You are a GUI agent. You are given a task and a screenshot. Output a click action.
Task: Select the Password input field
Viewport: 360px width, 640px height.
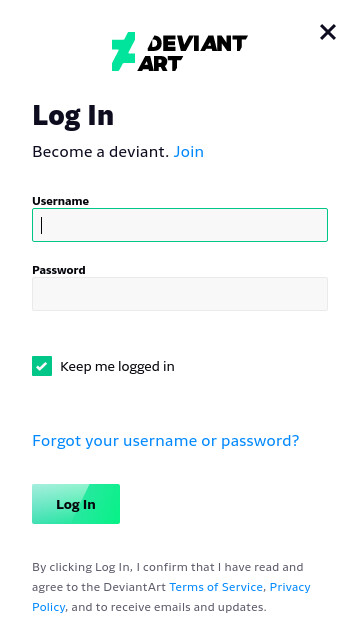pos(180,294)
